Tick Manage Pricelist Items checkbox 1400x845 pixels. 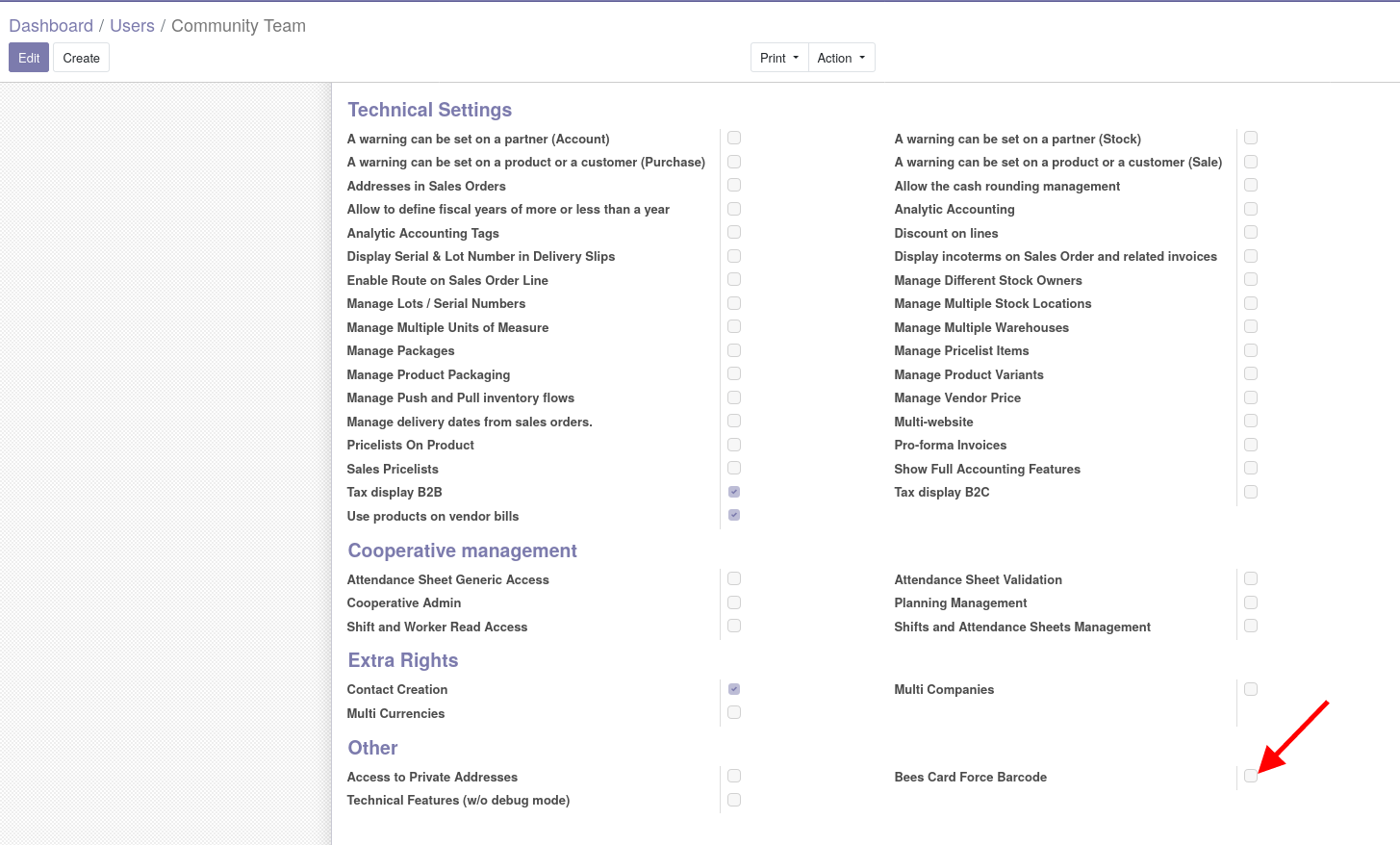(x=1251, y=350)
